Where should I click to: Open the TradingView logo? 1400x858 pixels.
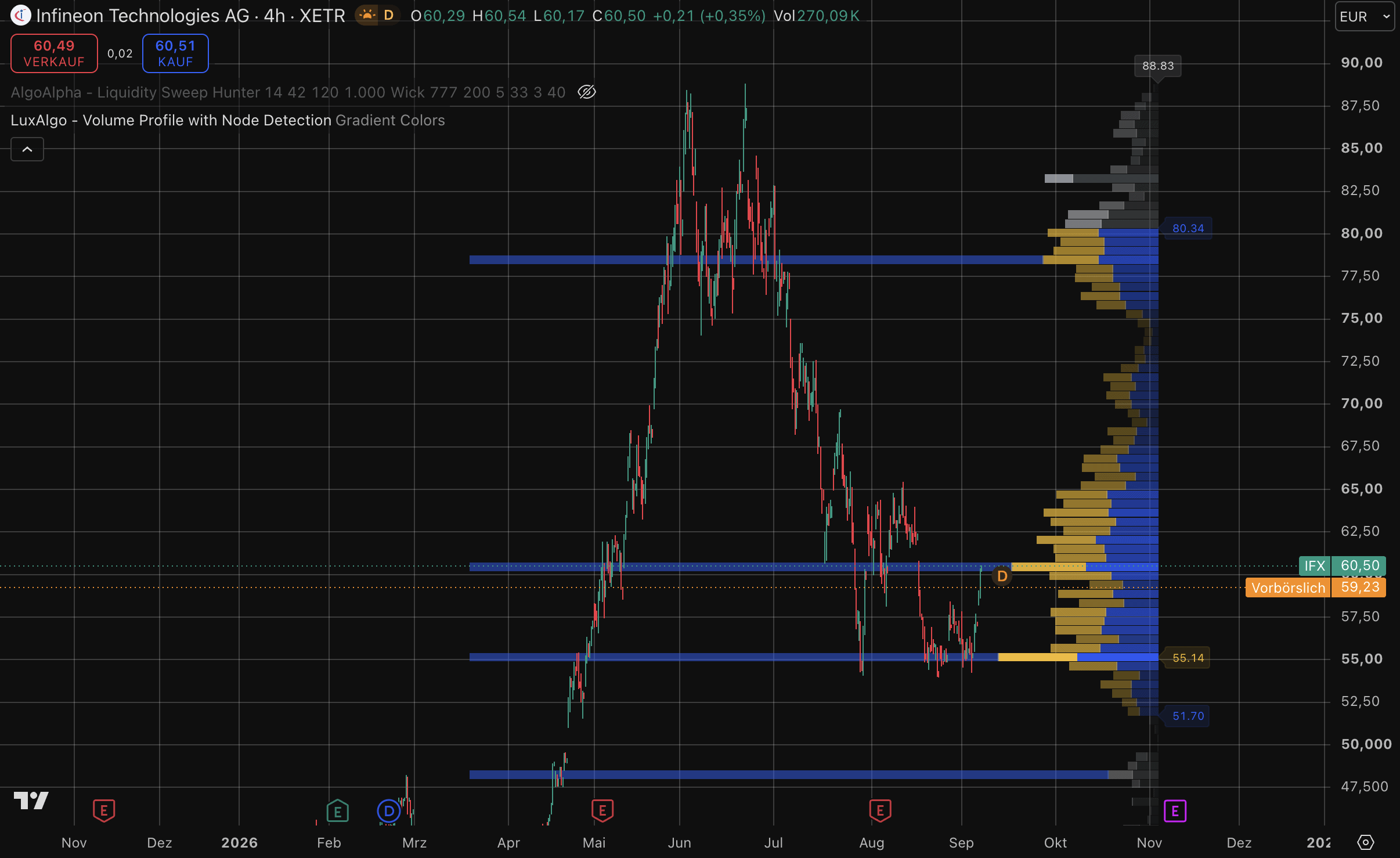[x=31, y=801]
